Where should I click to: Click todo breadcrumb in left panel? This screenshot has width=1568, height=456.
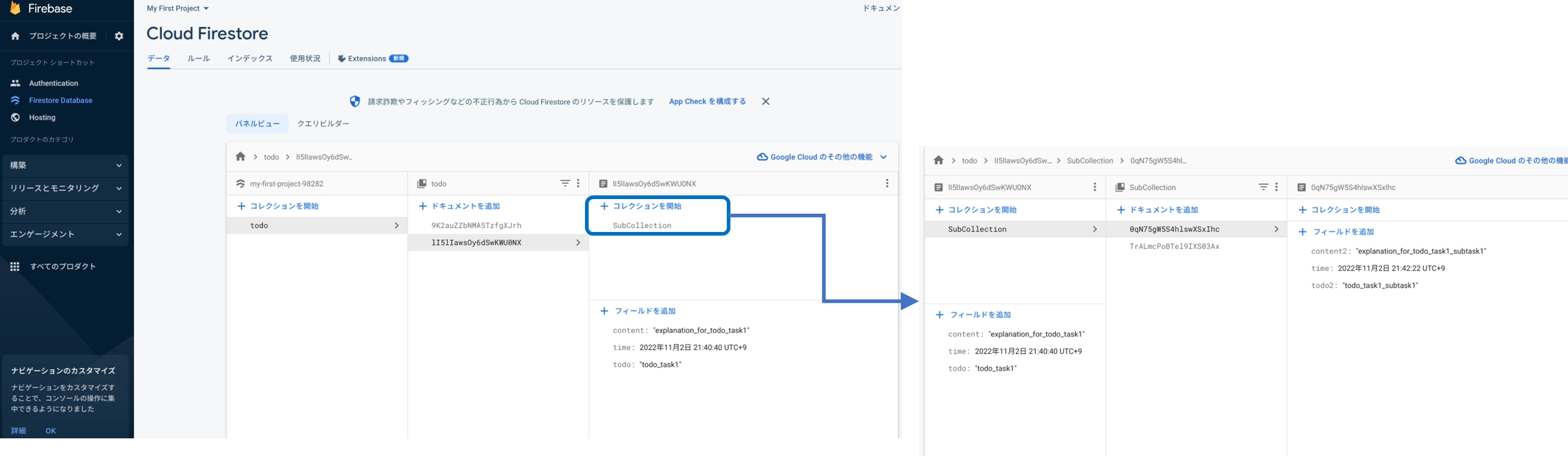[271, 157]
